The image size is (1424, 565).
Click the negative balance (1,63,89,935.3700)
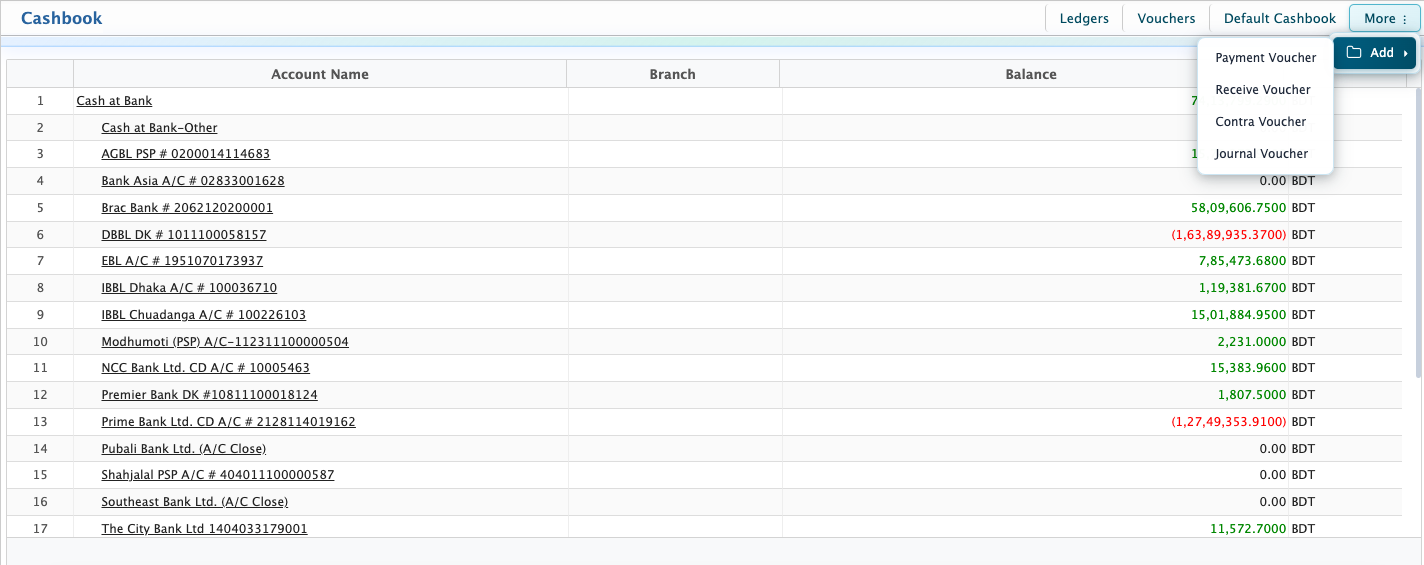(x=1229, y=235)
